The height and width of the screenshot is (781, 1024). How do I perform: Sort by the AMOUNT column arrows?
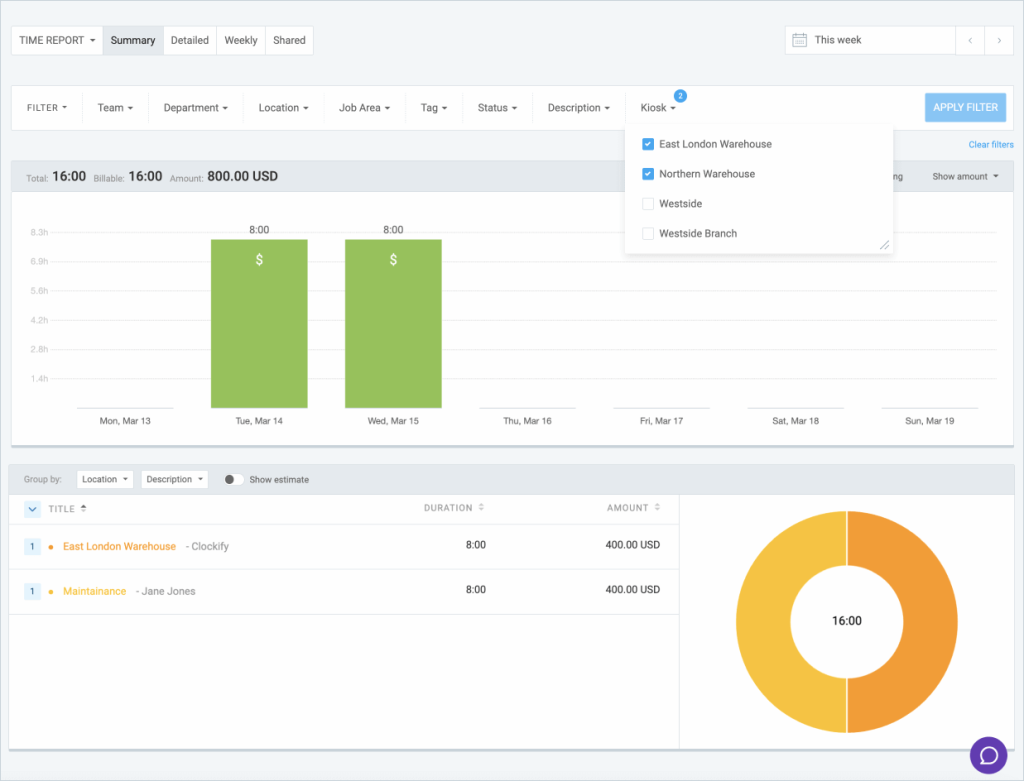tap(657, 507)
